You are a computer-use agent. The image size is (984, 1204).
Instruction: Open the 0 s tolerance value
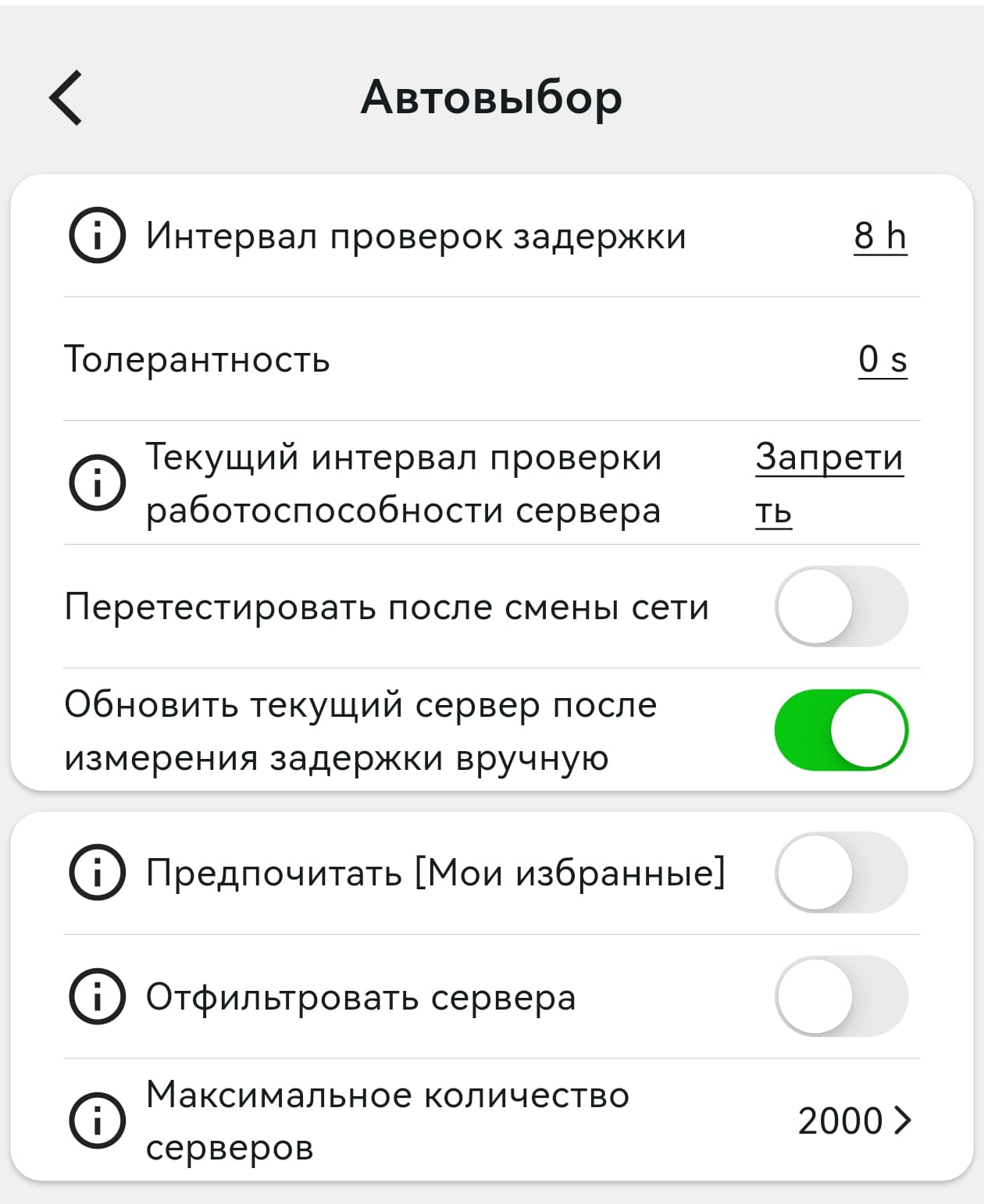tap(882, 359)
